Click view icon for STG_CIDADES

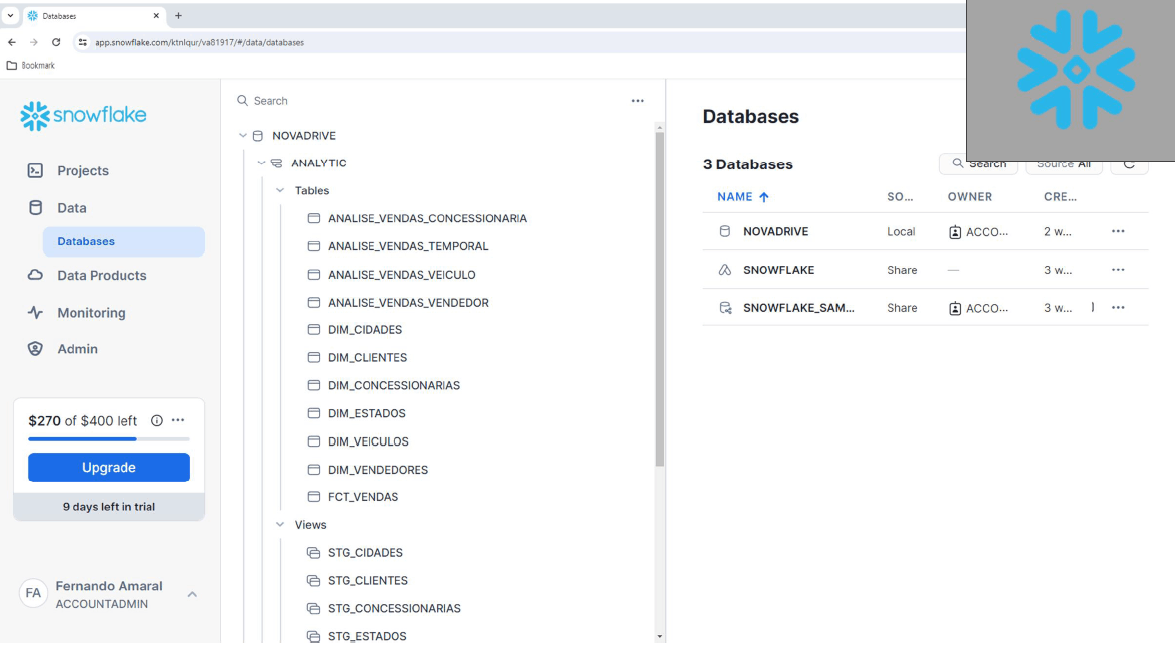click(314, 553)
